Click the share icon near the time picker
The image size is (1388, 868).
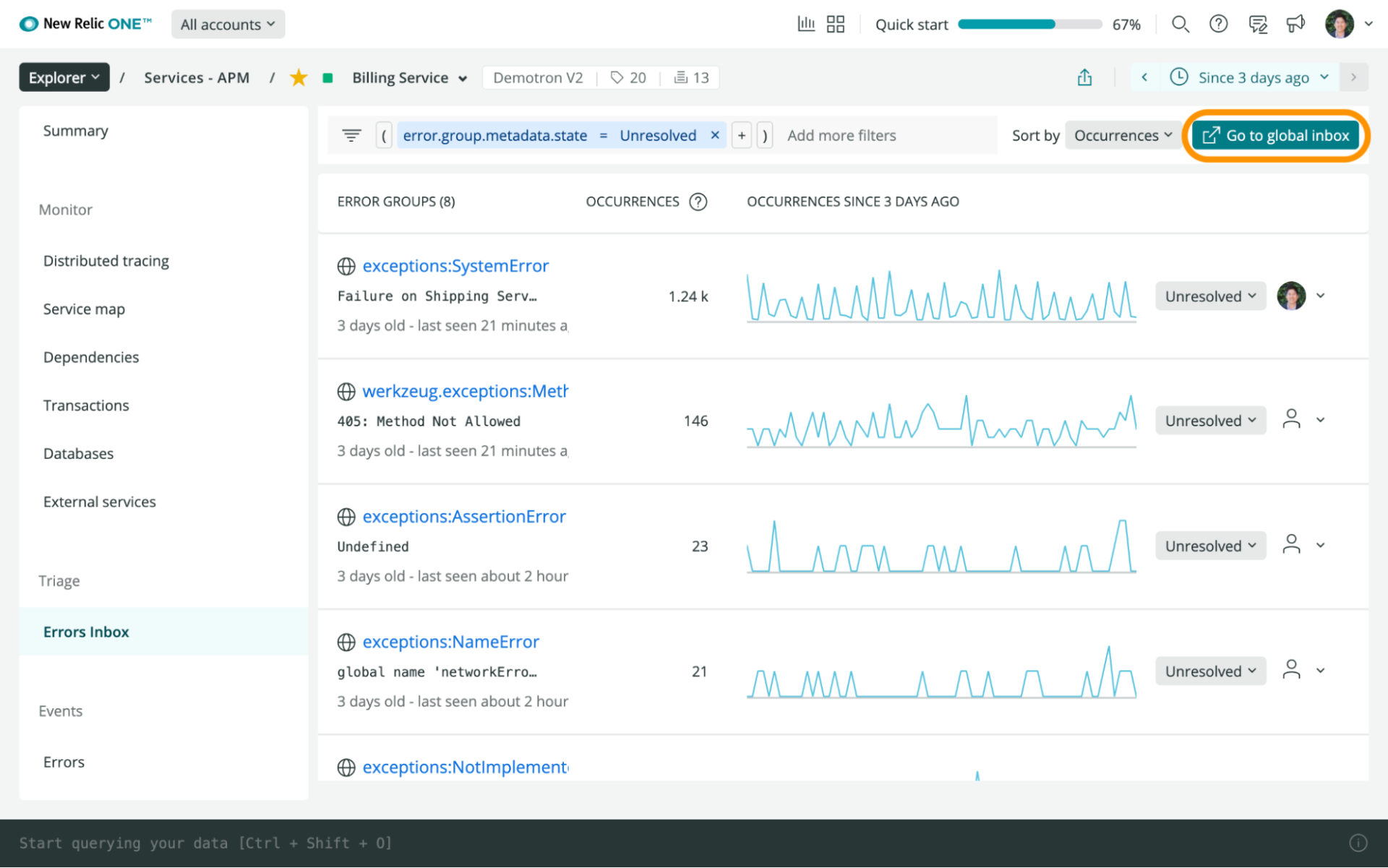coord(1084,77)
